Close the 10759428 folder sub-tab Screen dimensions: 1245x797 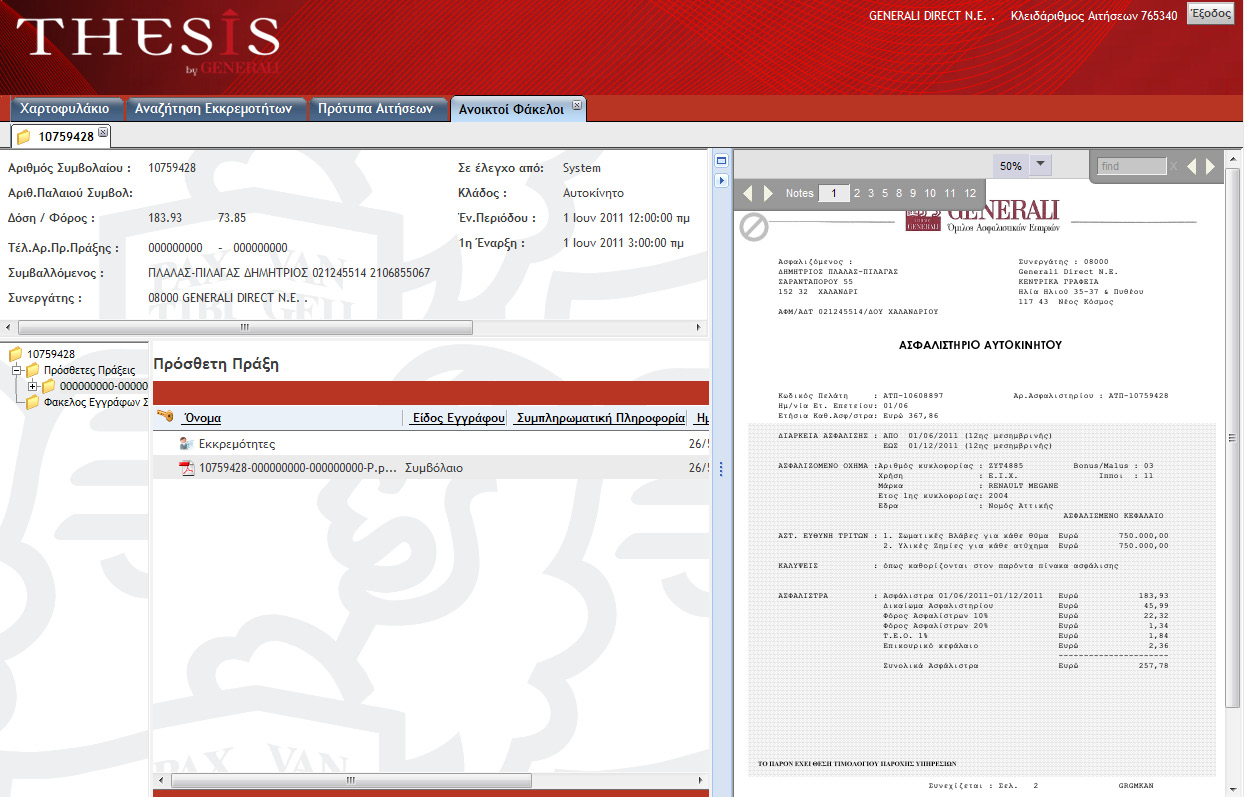(x=103, y=133)
